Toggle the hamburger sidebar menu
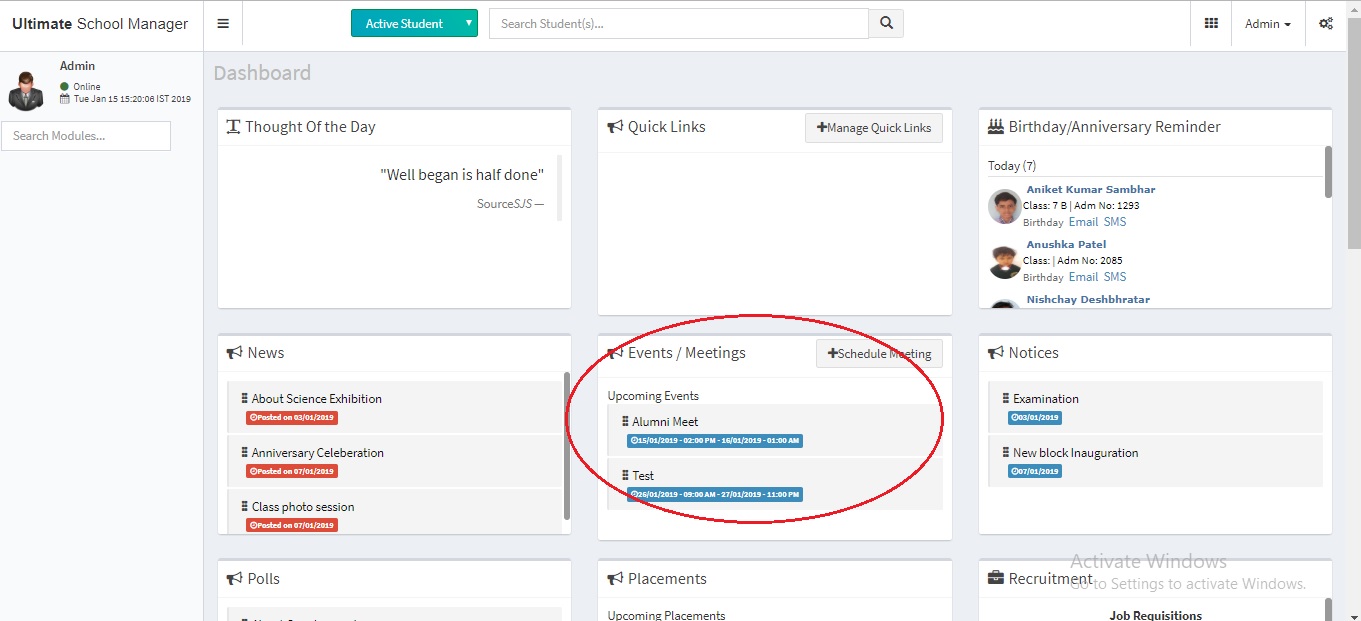The image size is (1361, 621). [223, 24]
